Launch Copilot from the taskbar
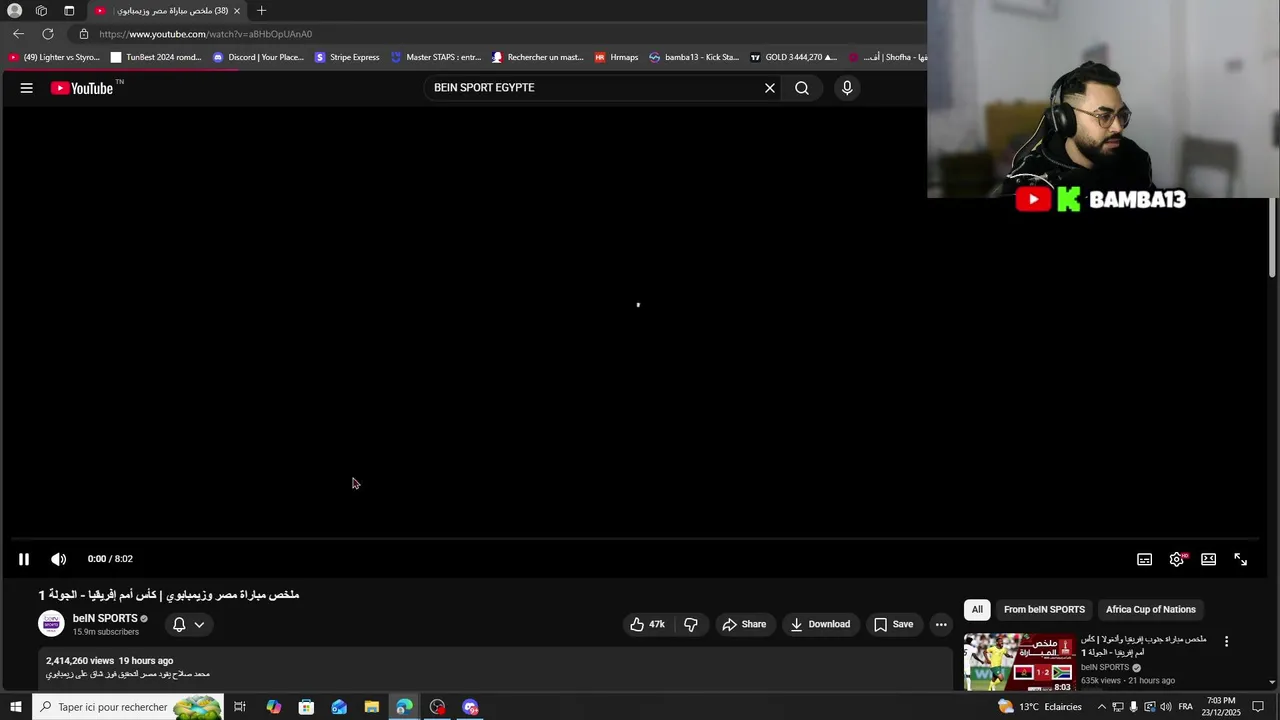Image resolution: width=1280 pixels, height=720 pixels. (x=273, y=707)
